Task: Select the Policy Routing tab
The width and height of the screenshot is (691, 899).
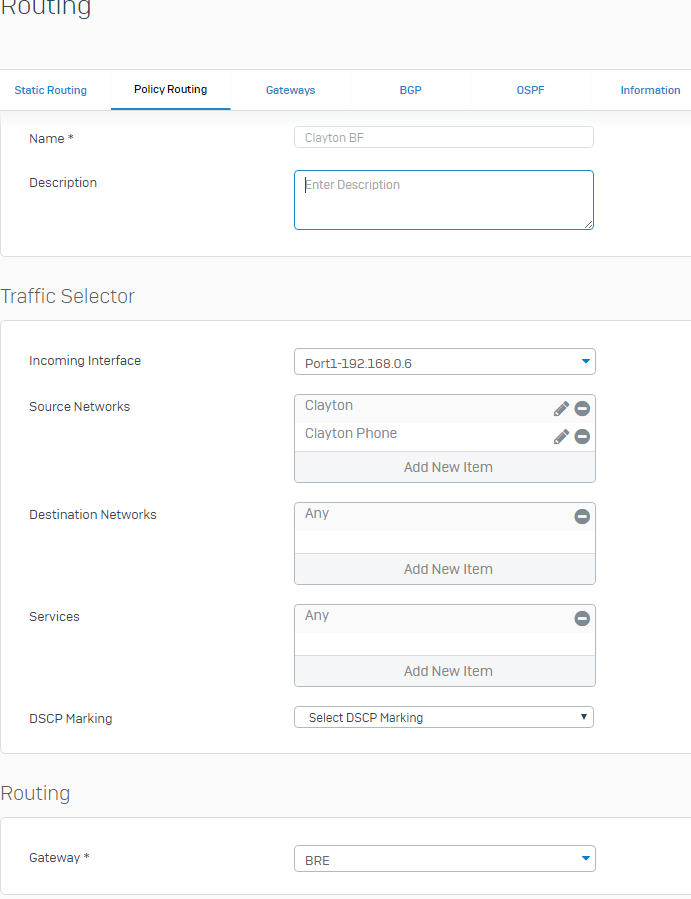Action: tap(170, 89)
